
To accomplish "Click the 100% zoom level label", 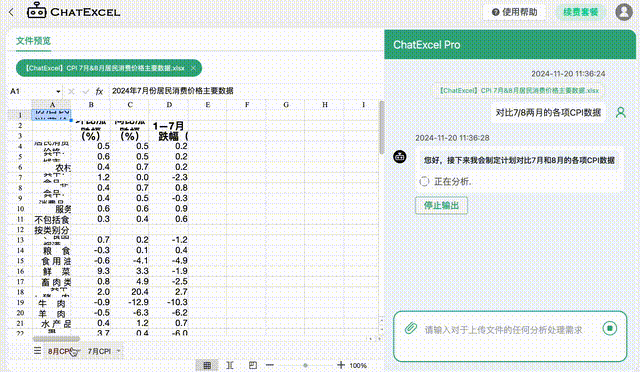I will click(x=358, y=365).
